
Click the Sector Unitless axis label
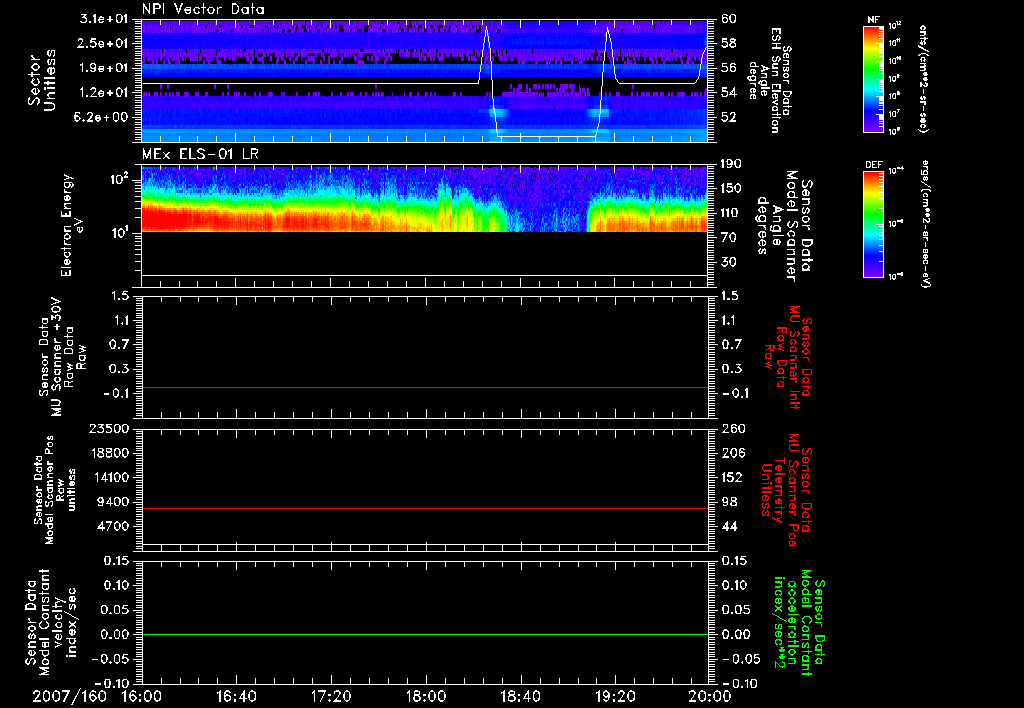coord(41,80)
